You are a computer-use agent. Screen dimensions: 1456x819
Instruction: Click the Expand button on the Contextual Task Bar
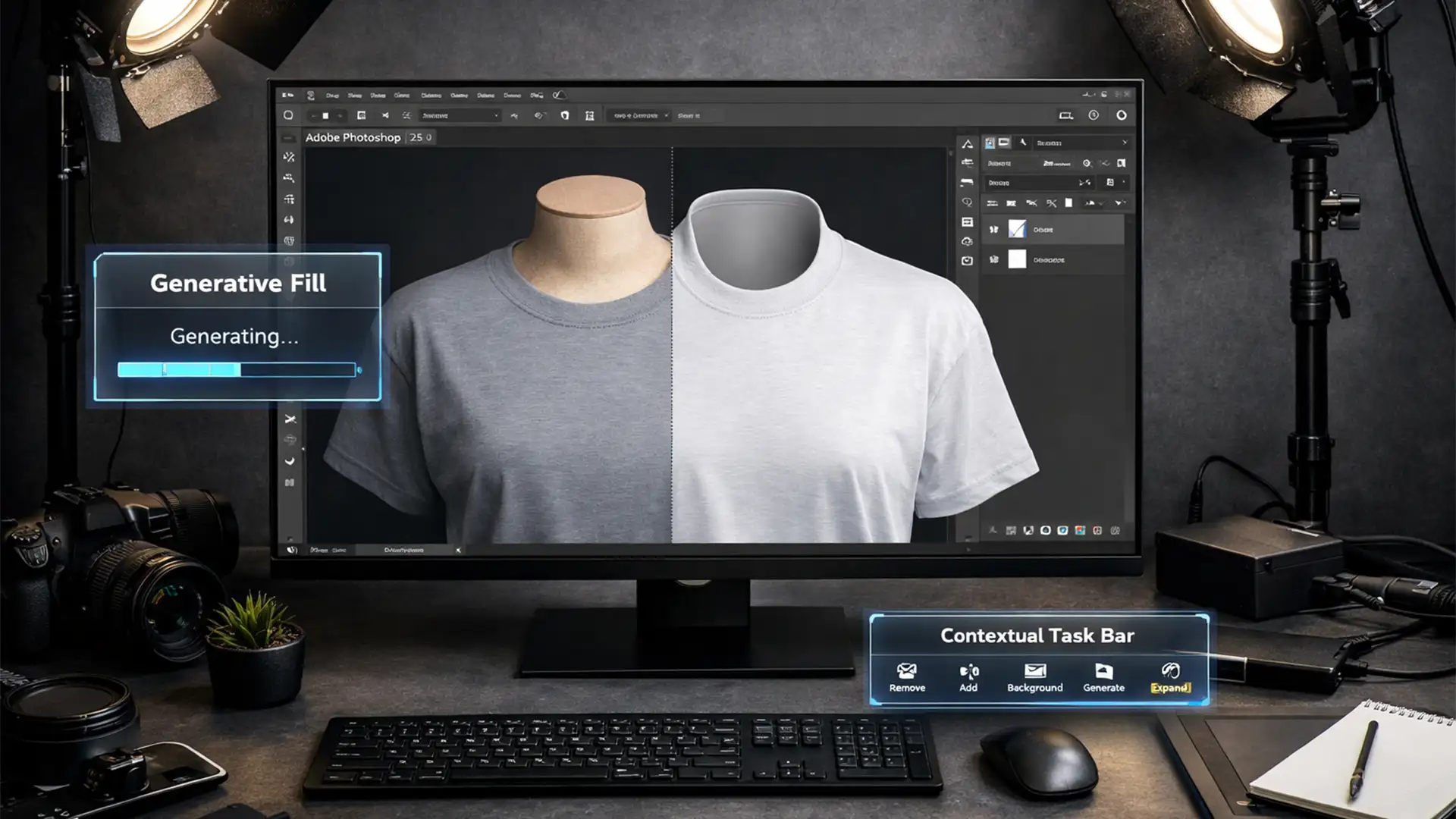point(1169,677)
